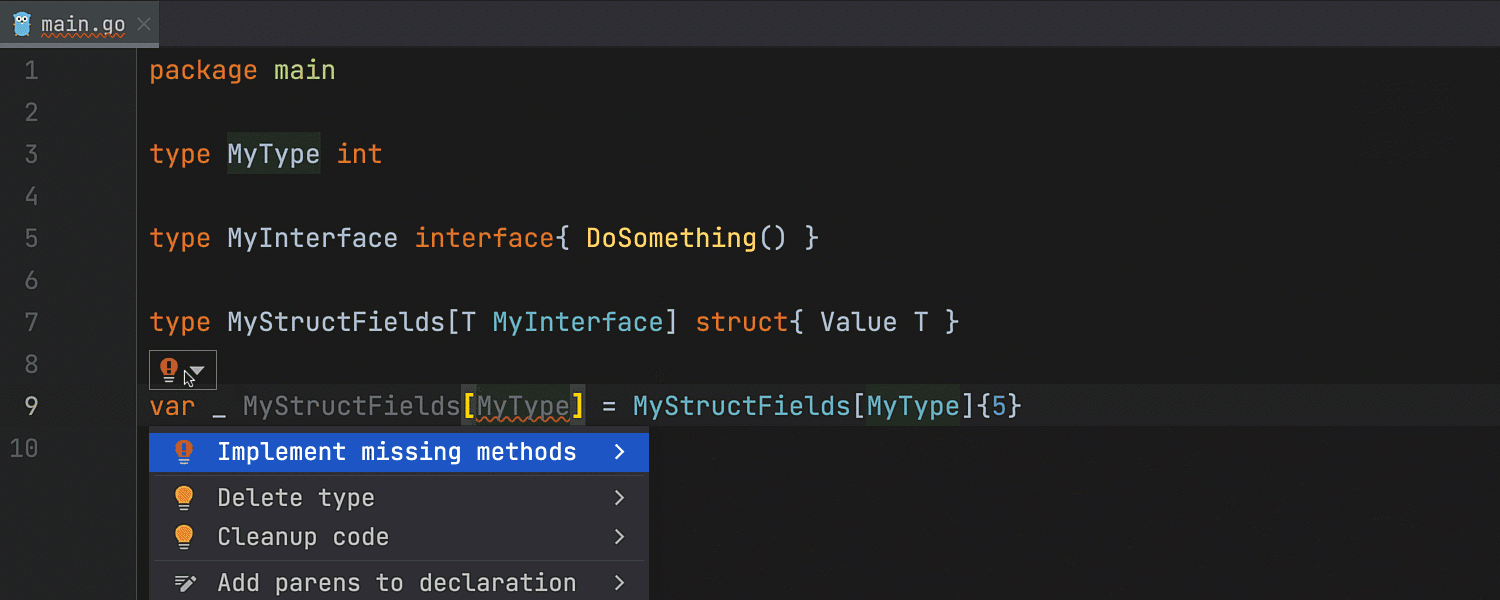This screenshot has width=1500, height=600.
Task: Open the Add parens to declaration submenu arrow
Action: (x=620, y=583)
